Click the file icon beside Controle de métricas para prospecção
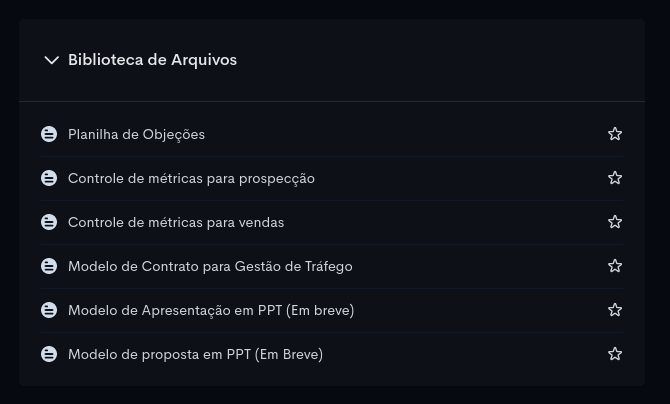Viewport: 670px width, 404px height. (x=49, y=178)
